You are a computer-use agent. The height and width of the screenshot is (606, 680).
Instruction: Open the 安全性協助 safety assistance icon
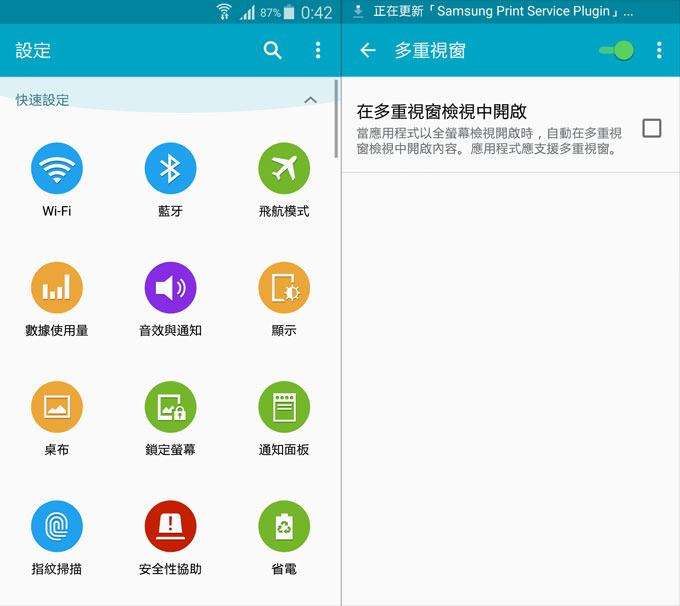[x=170, y=526]
